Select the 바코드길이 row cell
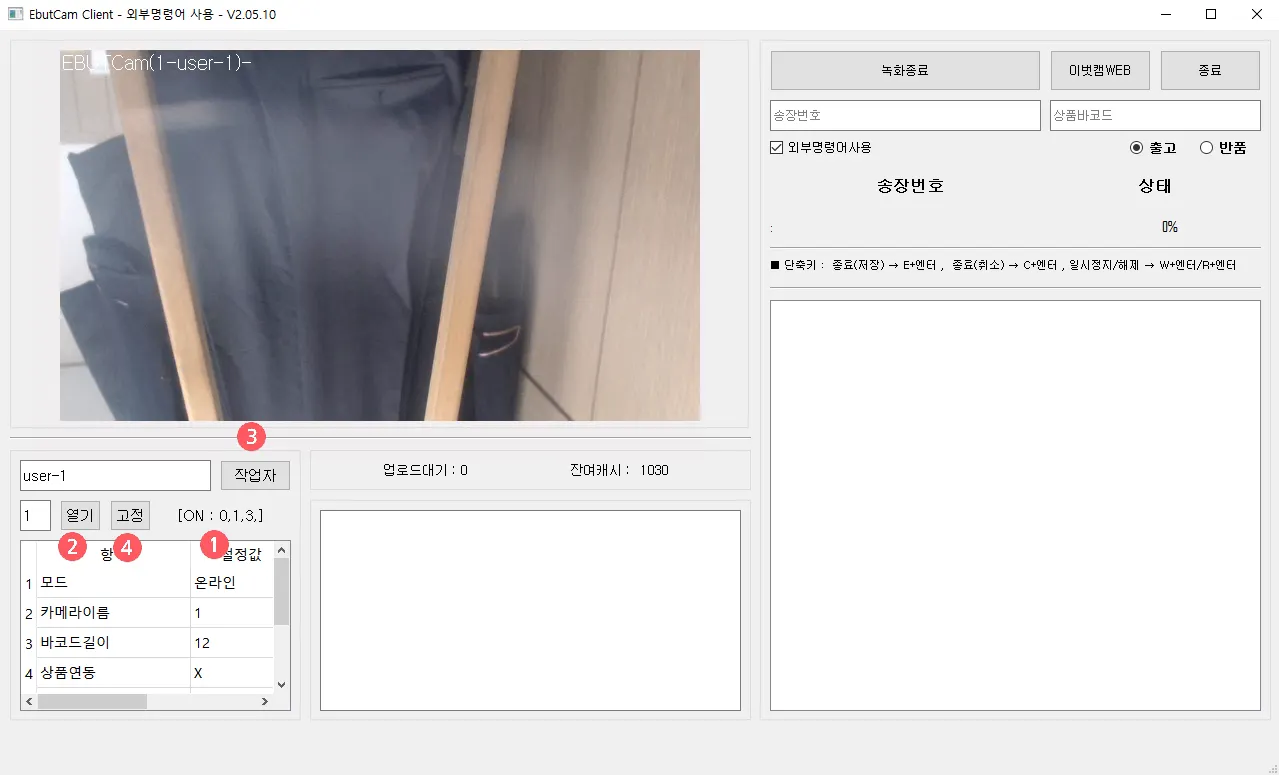 click(113, 643)
